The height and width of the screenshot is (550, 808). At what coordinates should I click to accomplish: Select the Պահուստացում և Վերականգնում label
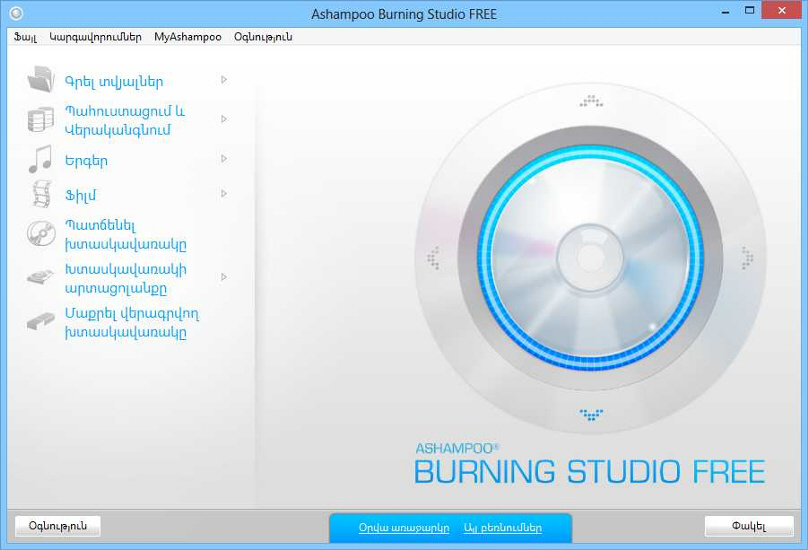point(125,120)
